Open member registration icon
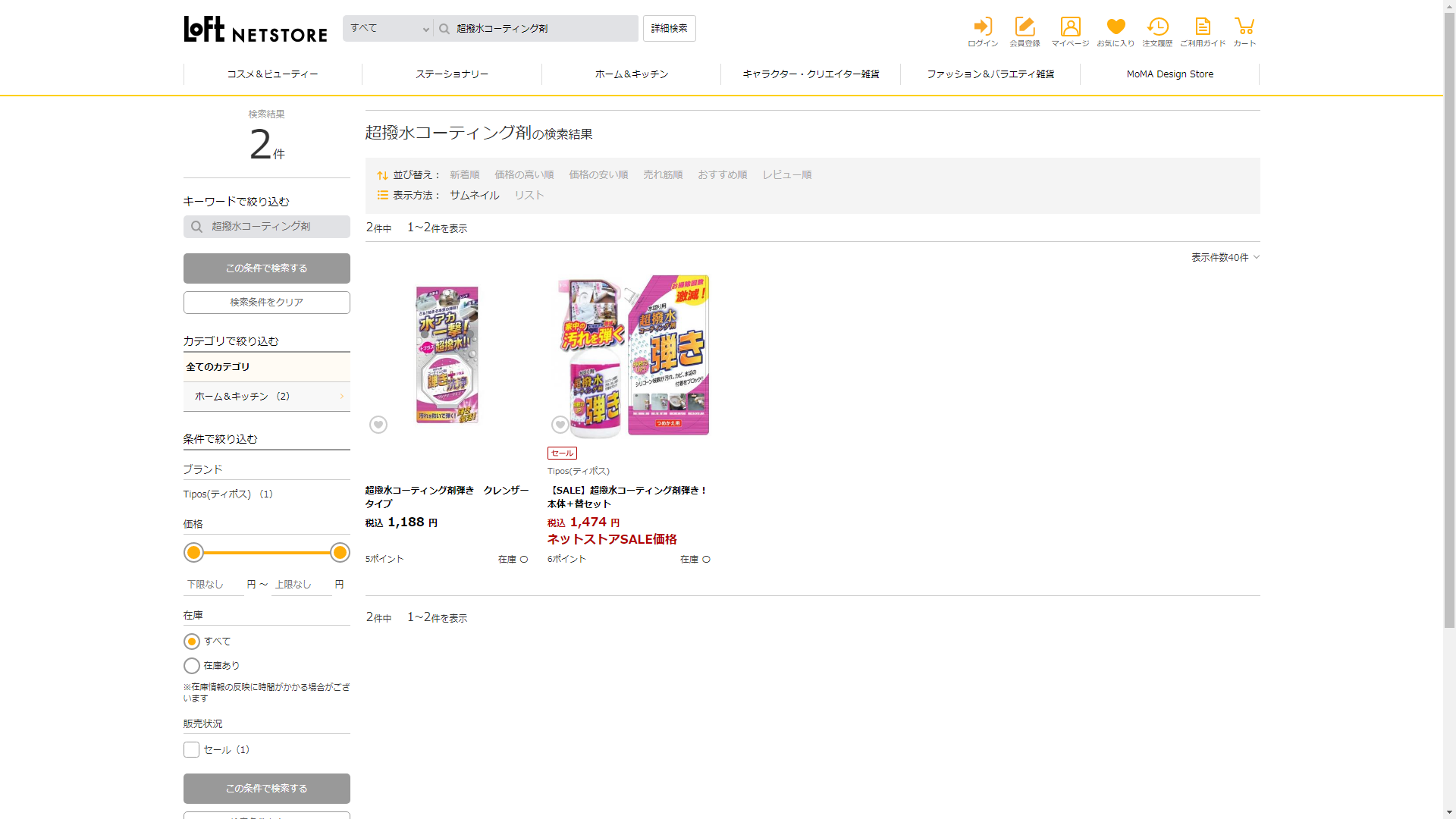This screenshot has height=819, width=1456. click(1025, 27)
